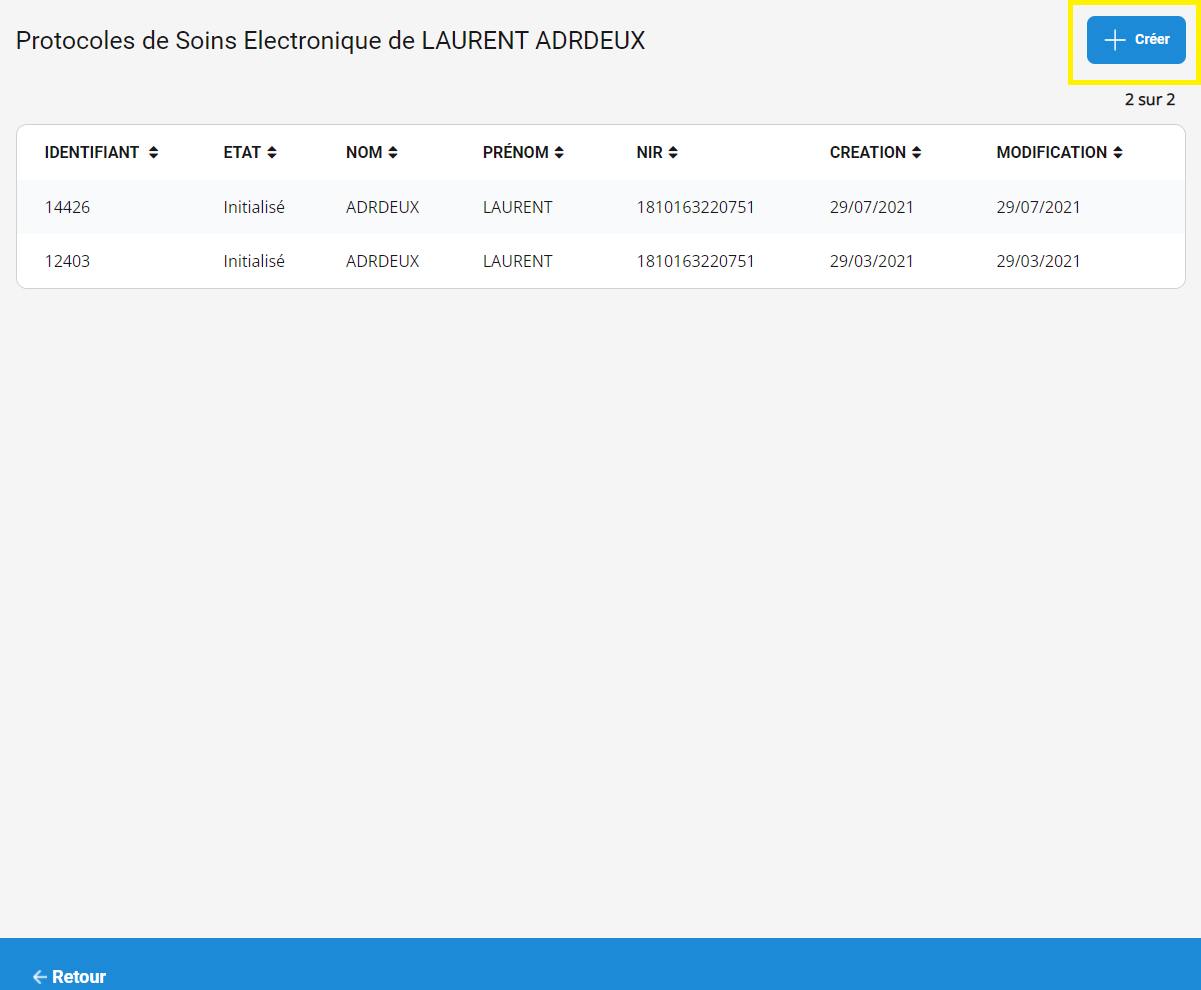Screen dimensions: 1201x990
Task: Click NIR 1810163220751 in row 12403
Action: (x=696, y=261)
